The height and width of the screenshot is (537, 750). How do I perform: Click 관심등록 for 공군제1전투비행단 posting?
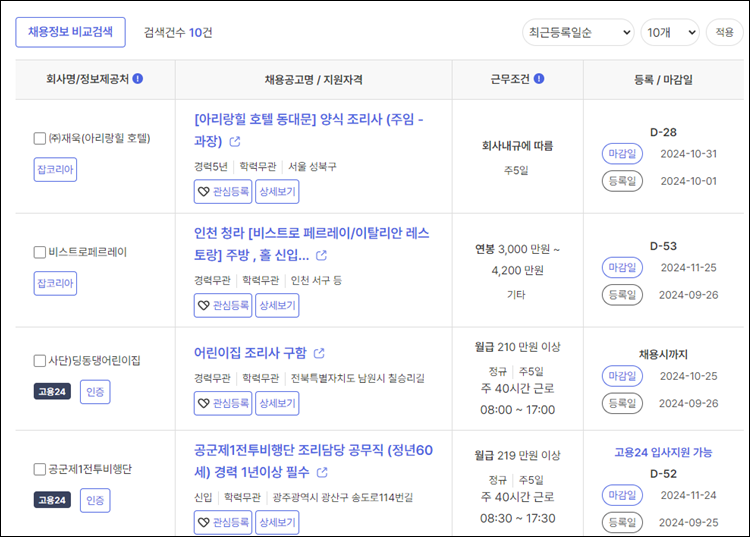[223, 522]
